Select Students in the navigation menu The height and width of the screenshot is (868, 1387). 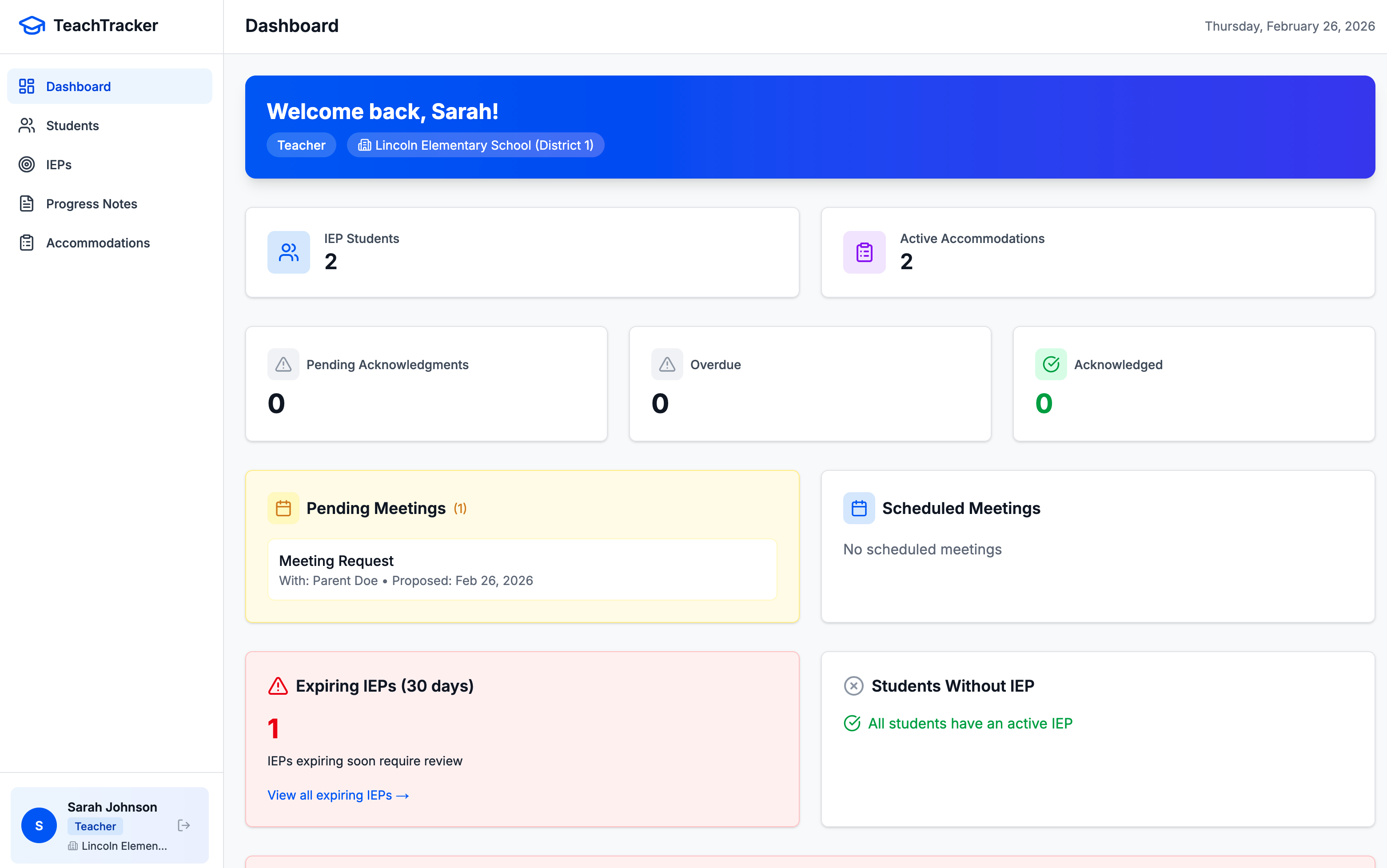(x=72, y=125)
